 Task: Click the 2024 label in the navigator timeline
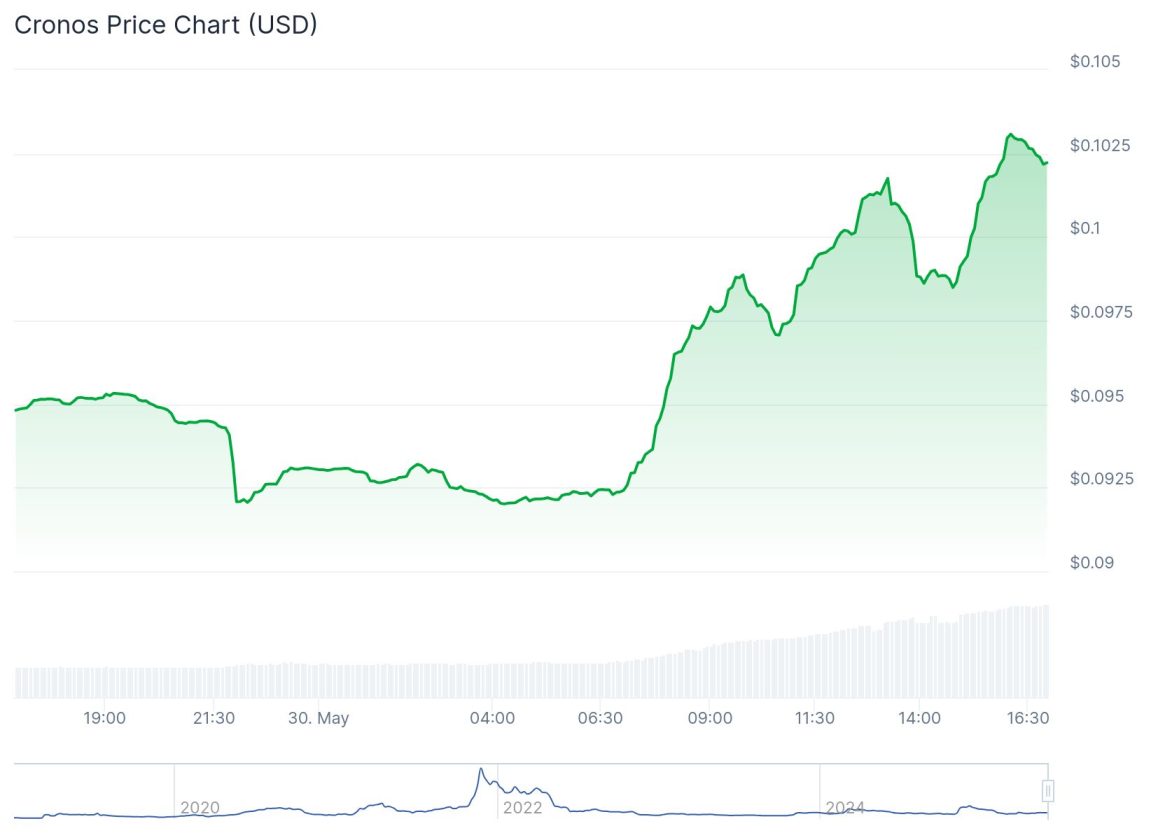[844, 807]
